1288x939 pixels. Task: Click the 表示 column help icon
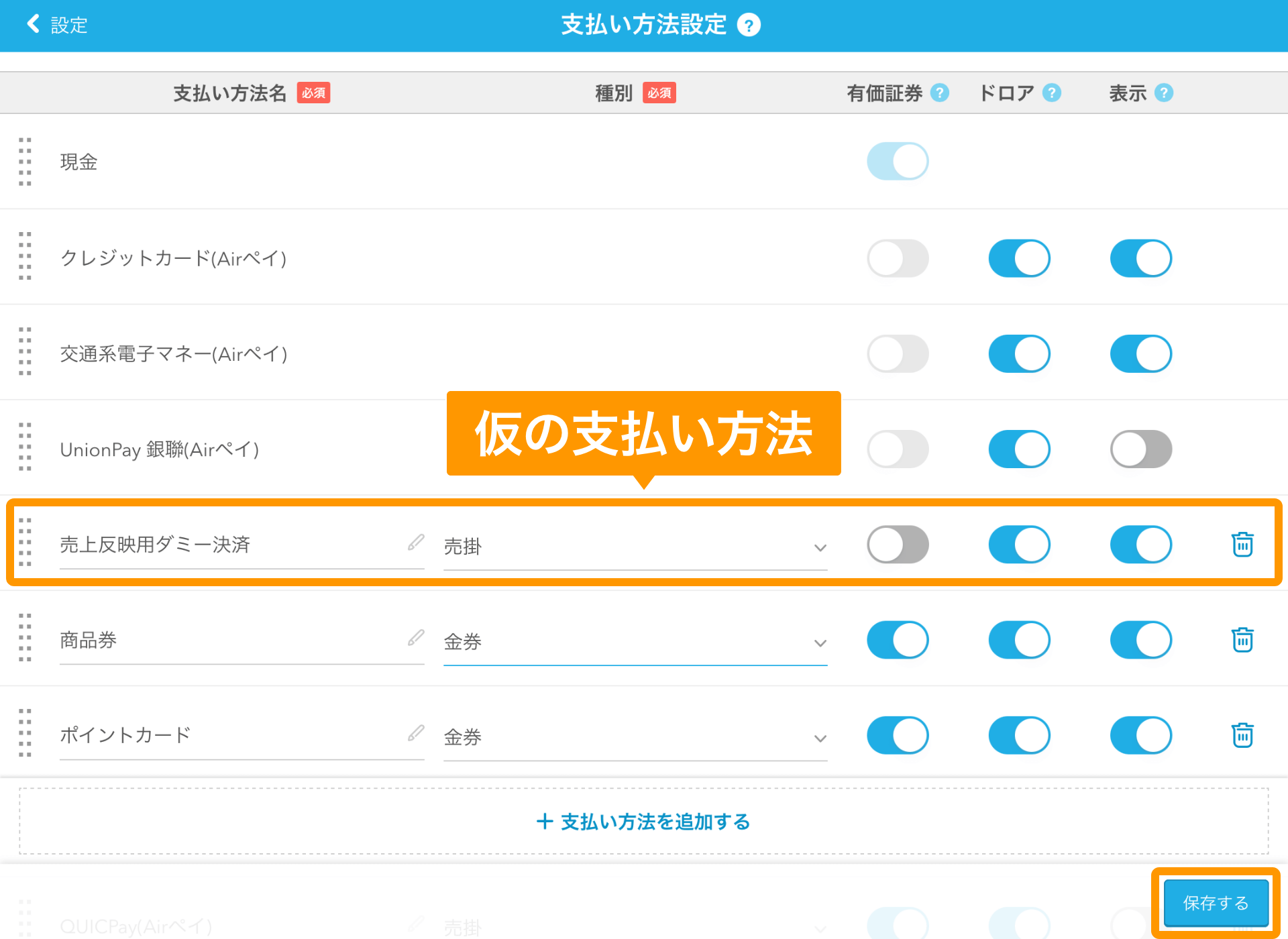tap(1164, 93)
